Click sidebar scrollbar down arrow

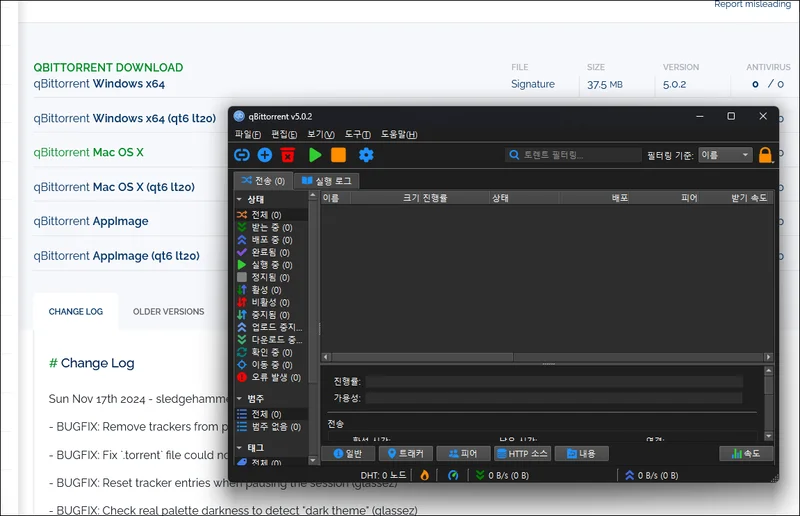(x=313, y=460)
